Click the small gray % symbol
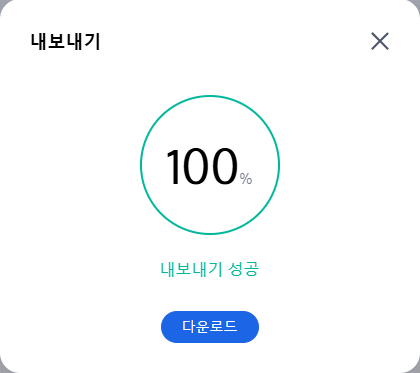Screen dimensions: 420x373 (246, 179)
